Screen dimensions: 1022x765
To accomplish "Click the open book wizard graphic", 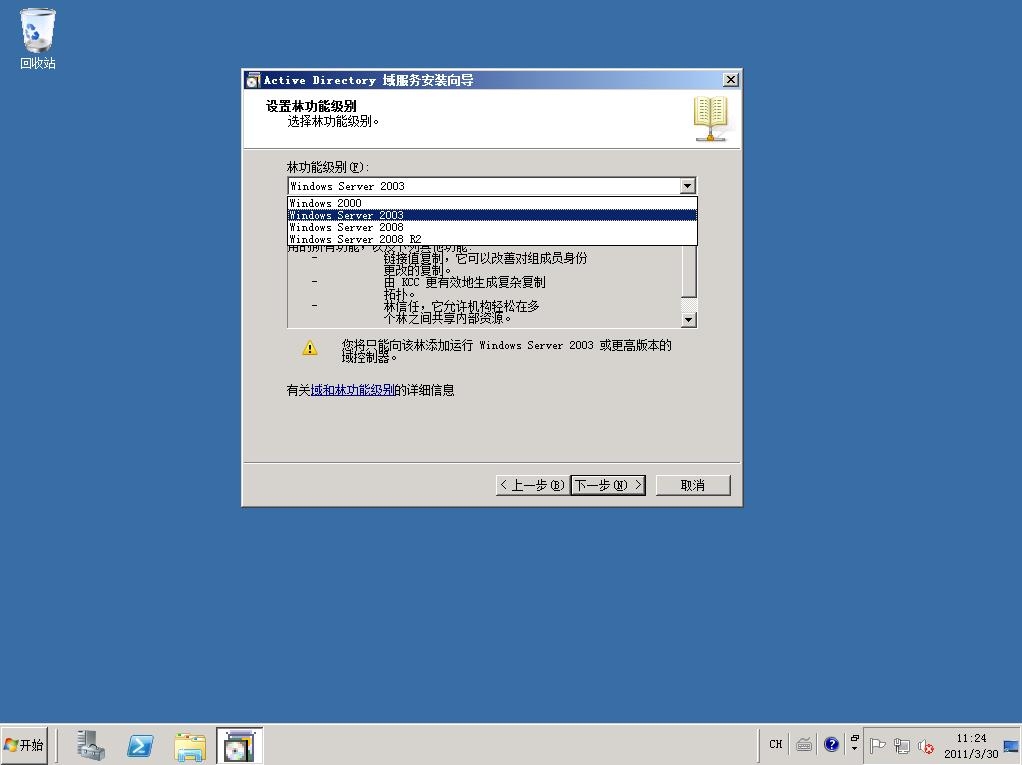I will tap(710, 119).
